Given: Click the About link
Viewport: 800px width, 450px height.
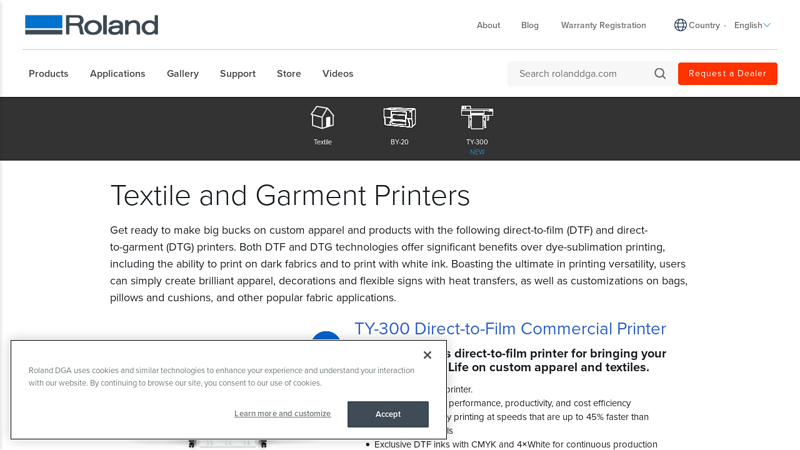Looking at the screenshot, I should tap(488, 25).
